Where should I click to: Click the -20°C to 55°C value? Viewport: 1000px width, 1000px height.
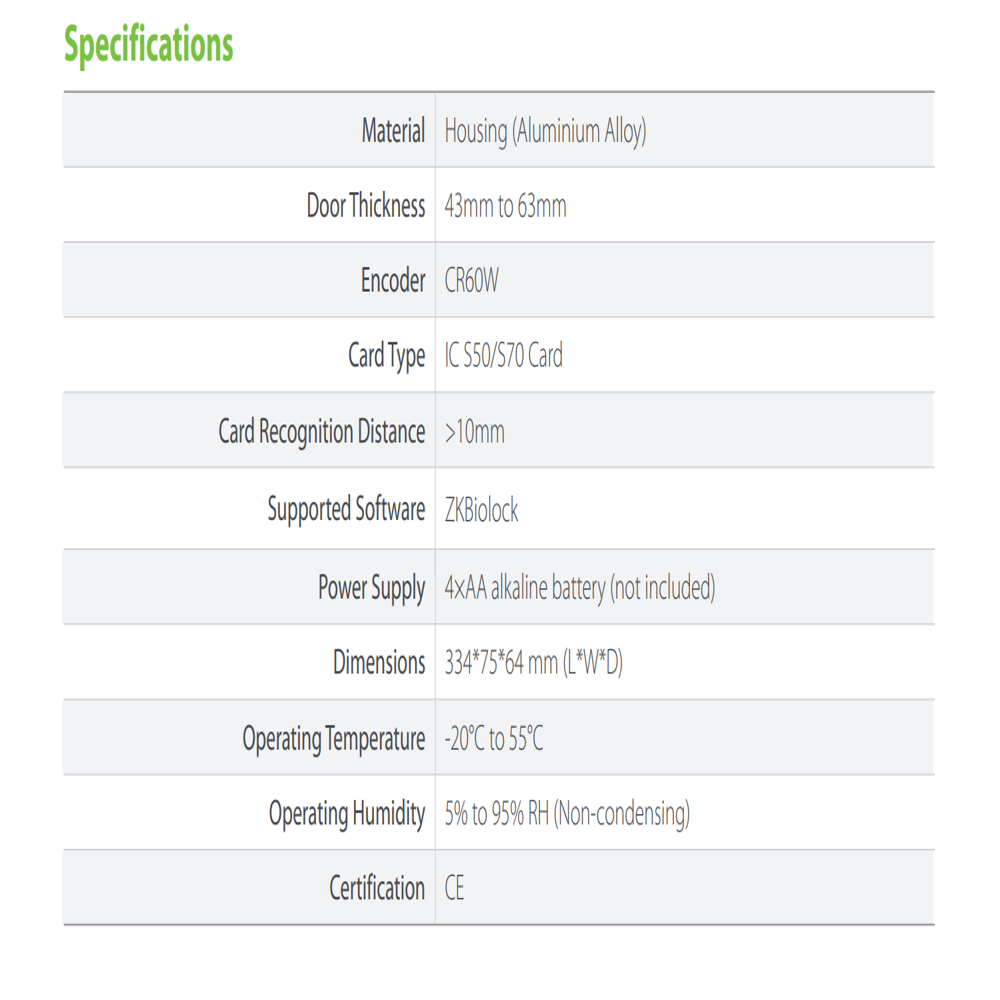pyautogui.click(x=494, y=739)
